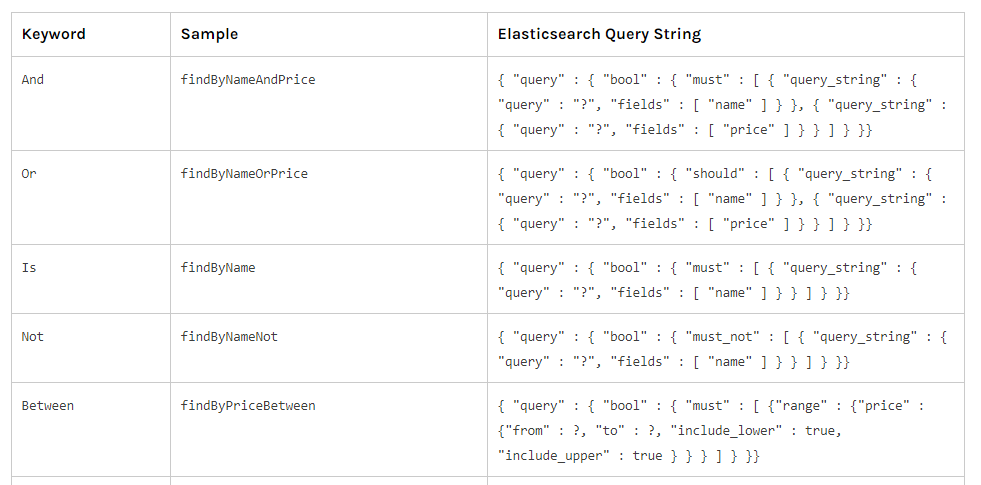The width and height of the screenshot is (981, 485).
Task: Click the query string in the Or row
Action: [x=722, y=199]
